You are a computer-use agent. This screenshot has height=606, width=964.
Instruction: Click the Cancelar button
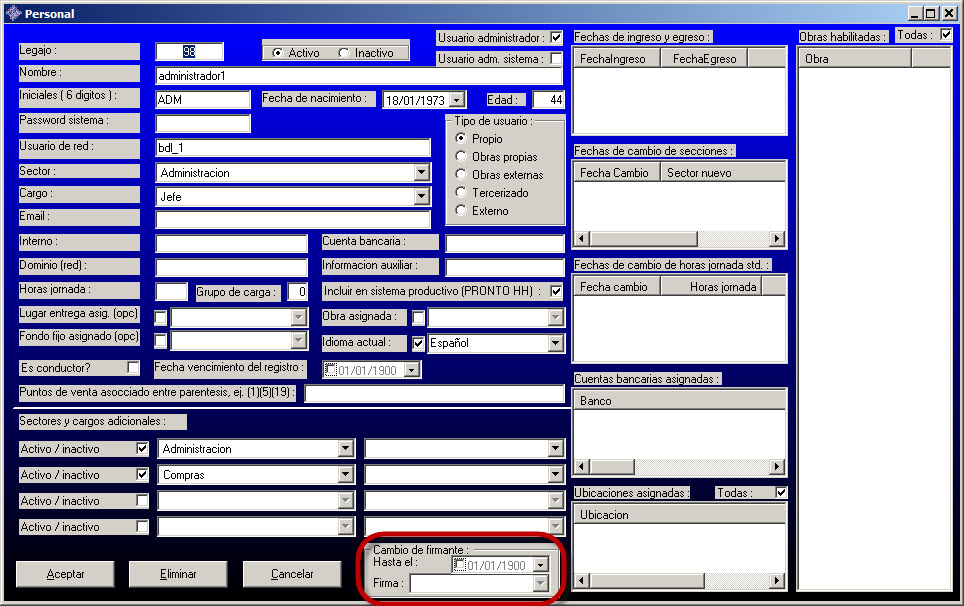292,574
